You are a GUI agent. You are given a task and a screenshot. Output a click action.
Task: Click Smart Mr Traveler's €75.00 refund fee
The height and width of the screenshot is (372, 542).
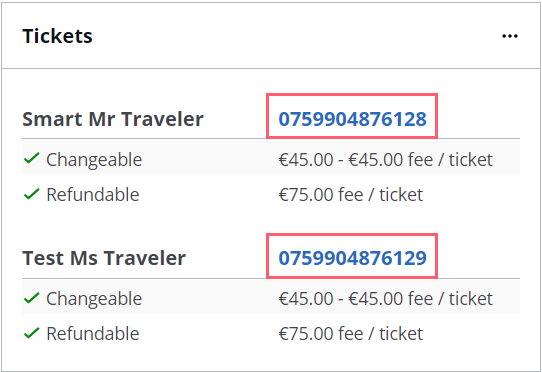coord(351,195)
